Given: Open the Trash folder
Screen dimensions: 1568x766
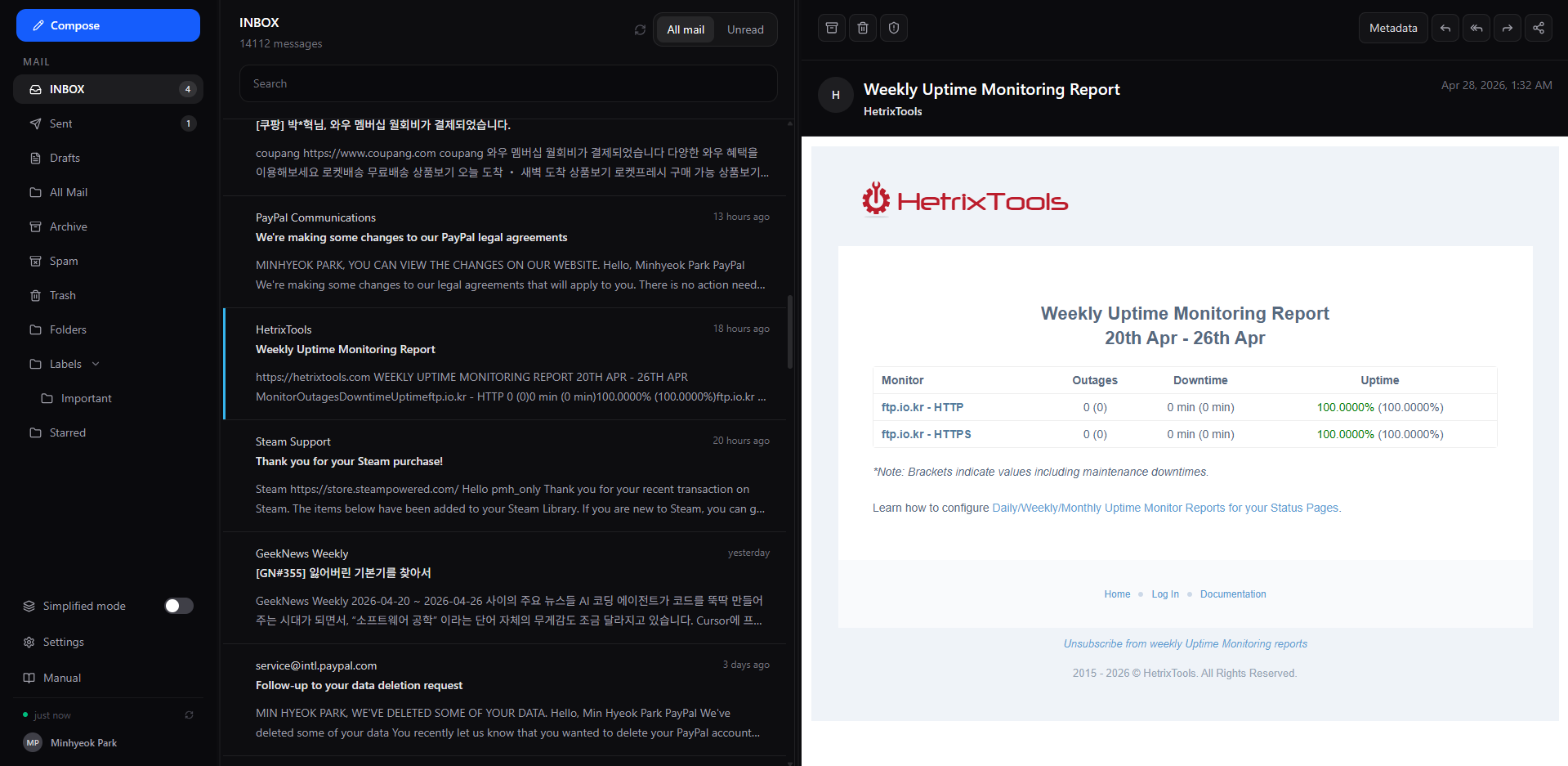Looking at the screenshot, I should 108,295.
